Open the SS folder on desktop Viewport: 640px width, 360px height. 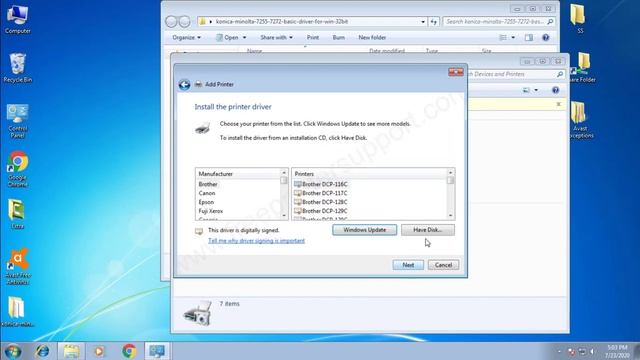578,18
